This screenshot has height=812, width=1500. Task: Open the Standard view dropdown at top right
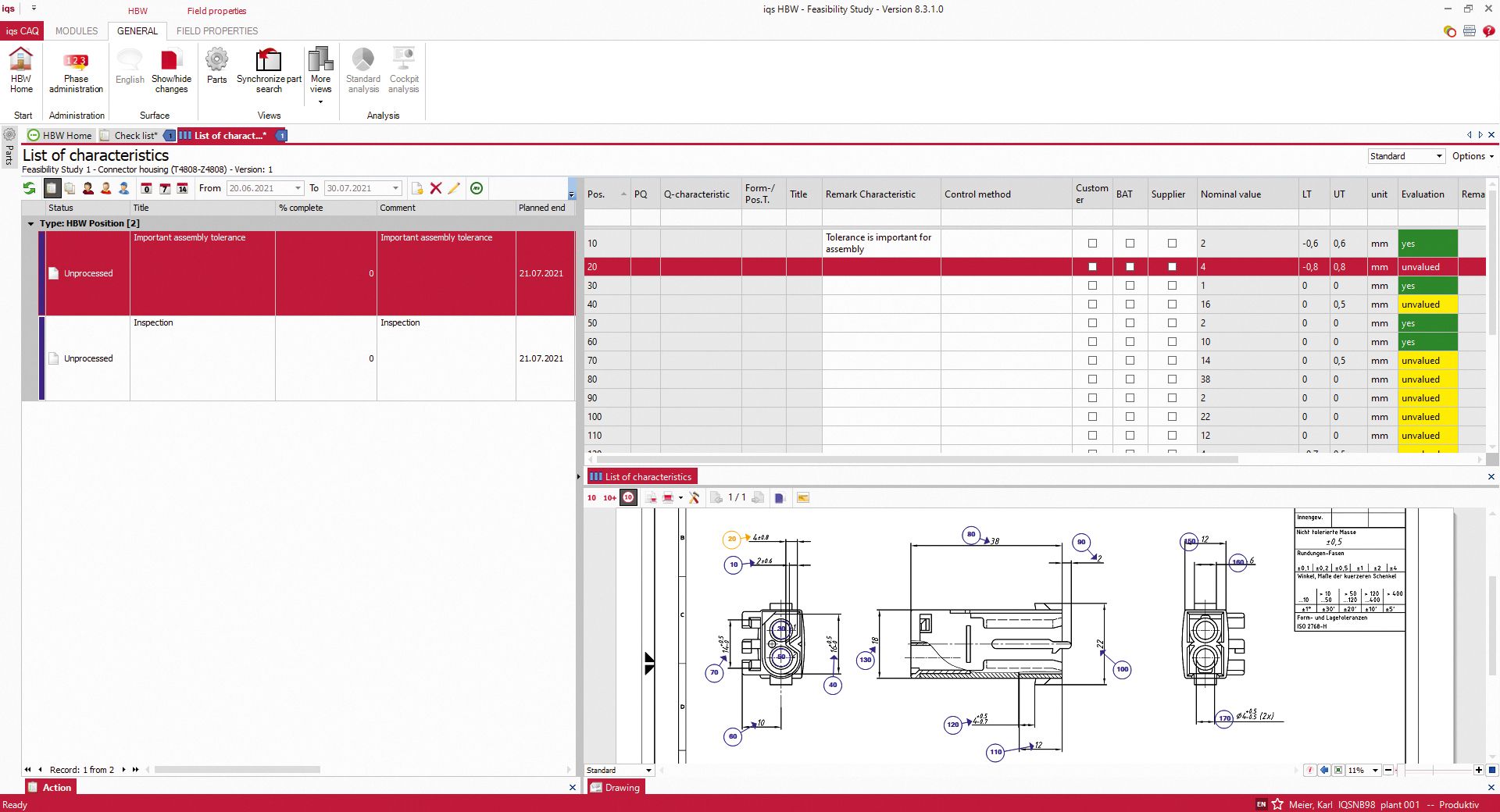point(1439,156)
